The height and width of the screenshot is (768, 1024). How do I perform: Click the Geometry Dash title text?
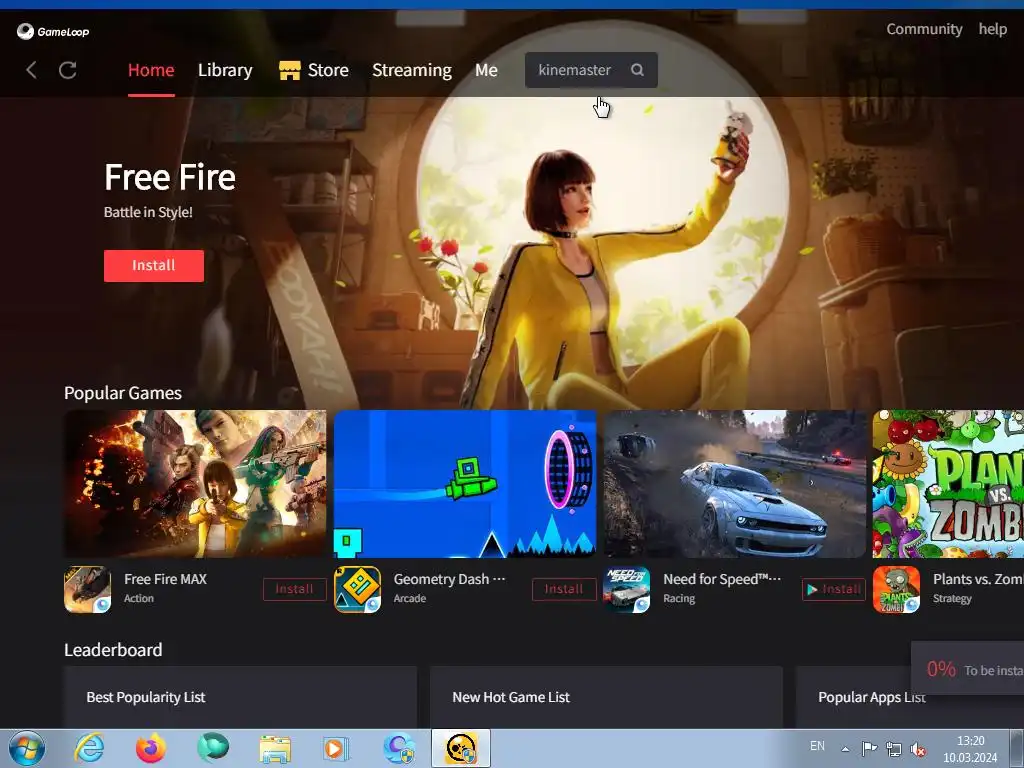pyautogui.click(x=449, y=579)
